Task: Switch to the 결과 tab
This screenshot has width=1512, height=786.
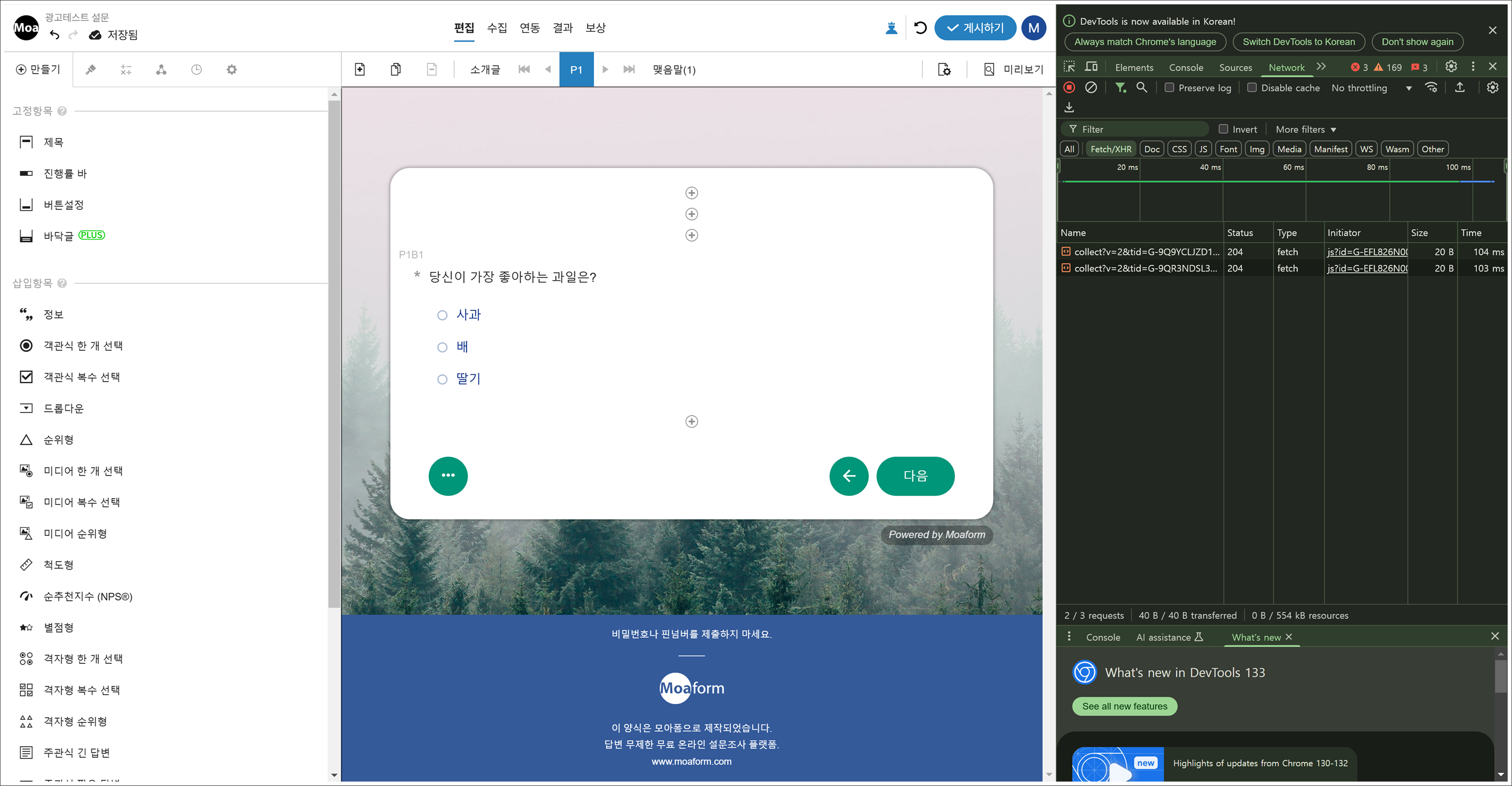Action: pos(562,28)
